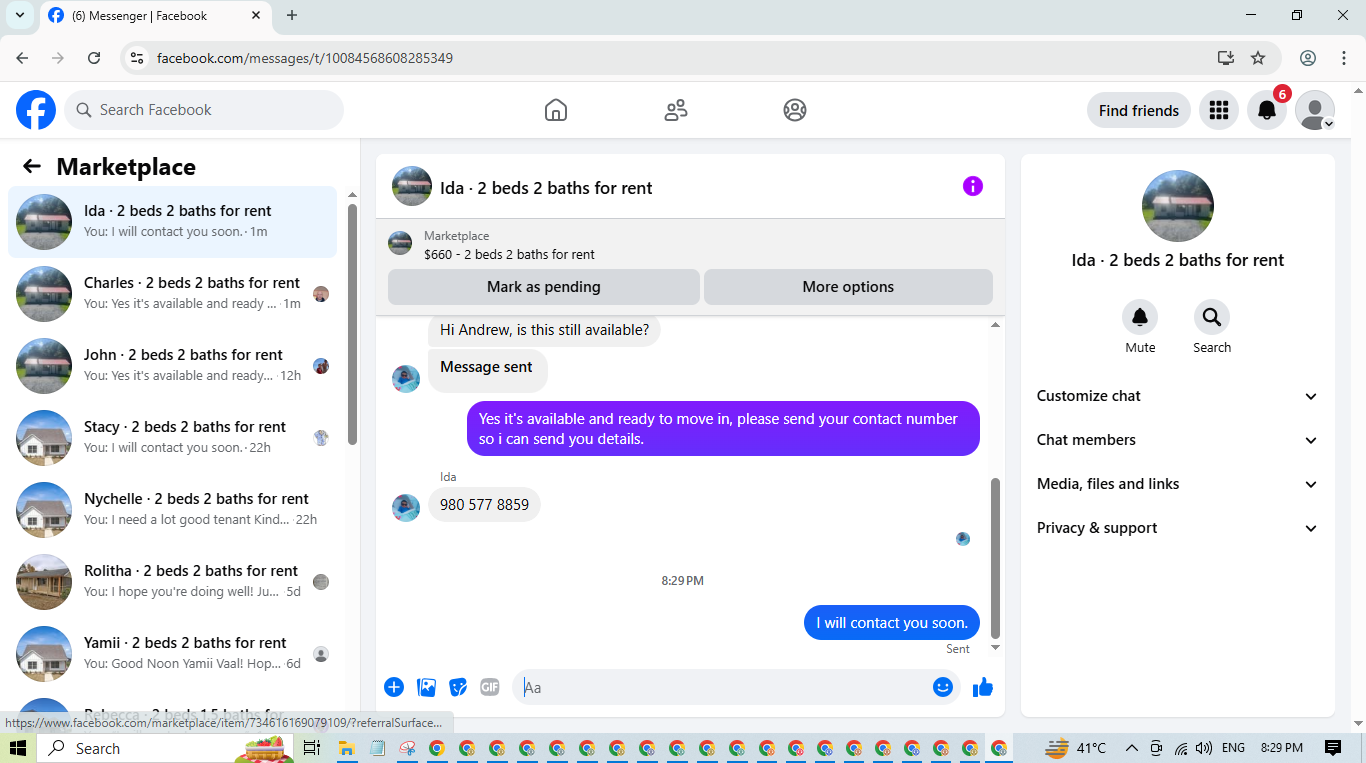1366x763 pixels.
Task: Open Chrome tab search dropdown
Action: tap(19, 15)
